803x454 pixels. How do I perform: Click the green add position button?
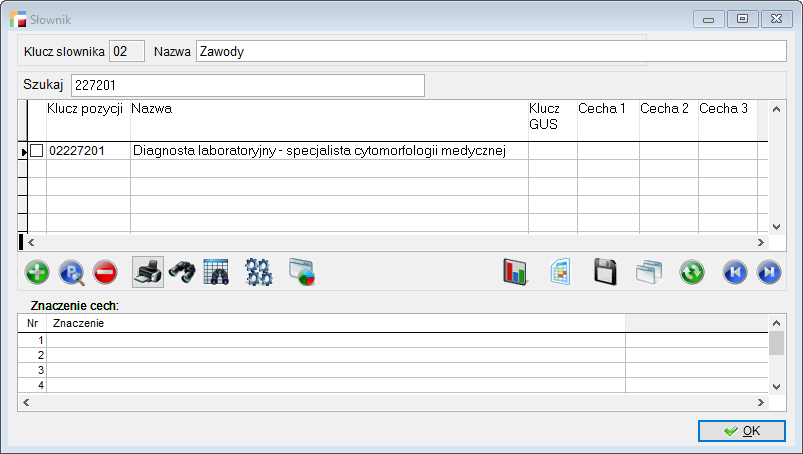coord(38,272)
